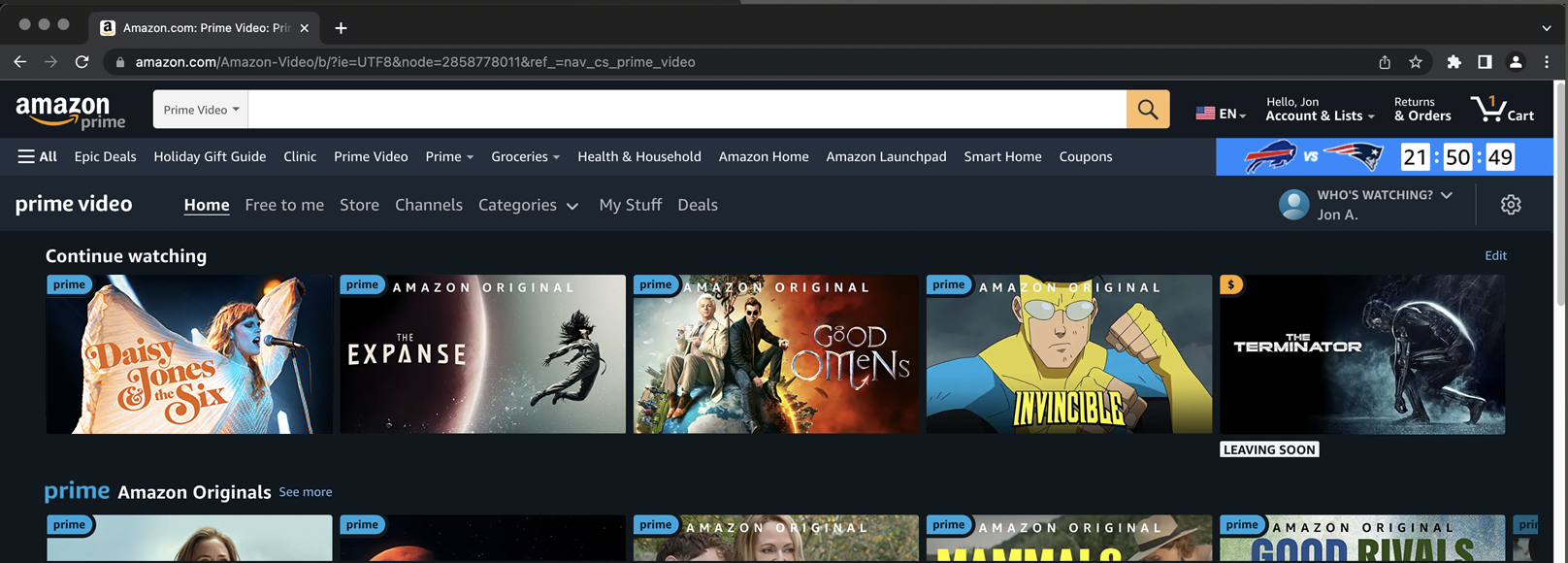Open the Chrome profile icon
Image resolution: width=1568 pixels, height=563 pixels.
coord(1516,62)
